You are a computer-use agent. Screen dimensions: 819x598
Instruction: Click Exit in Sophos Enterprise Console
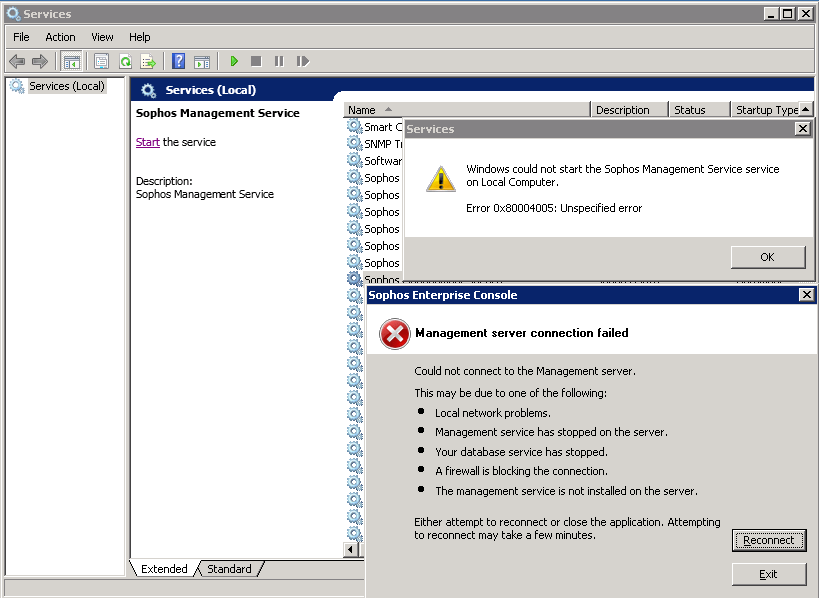click(x=768, y=574)
